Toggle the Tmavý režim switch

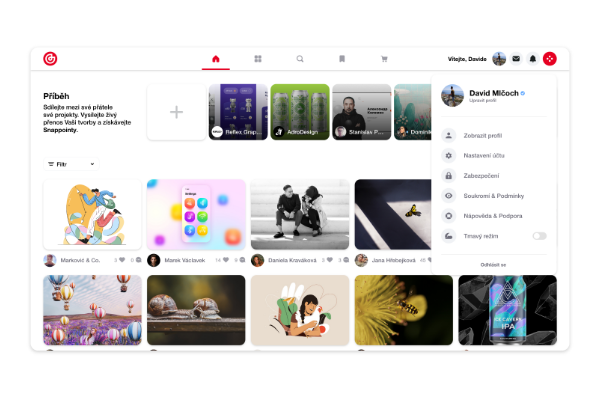539,236
